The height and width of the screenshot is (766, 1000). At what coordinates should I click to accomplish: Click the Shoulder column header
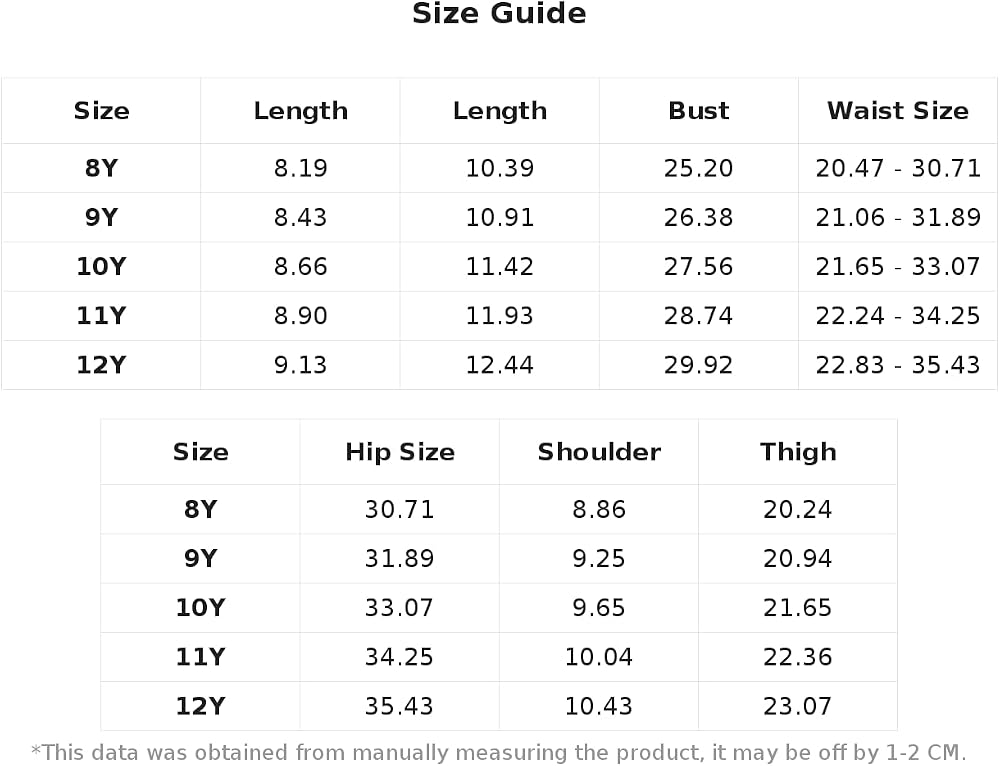click(599, 452)
